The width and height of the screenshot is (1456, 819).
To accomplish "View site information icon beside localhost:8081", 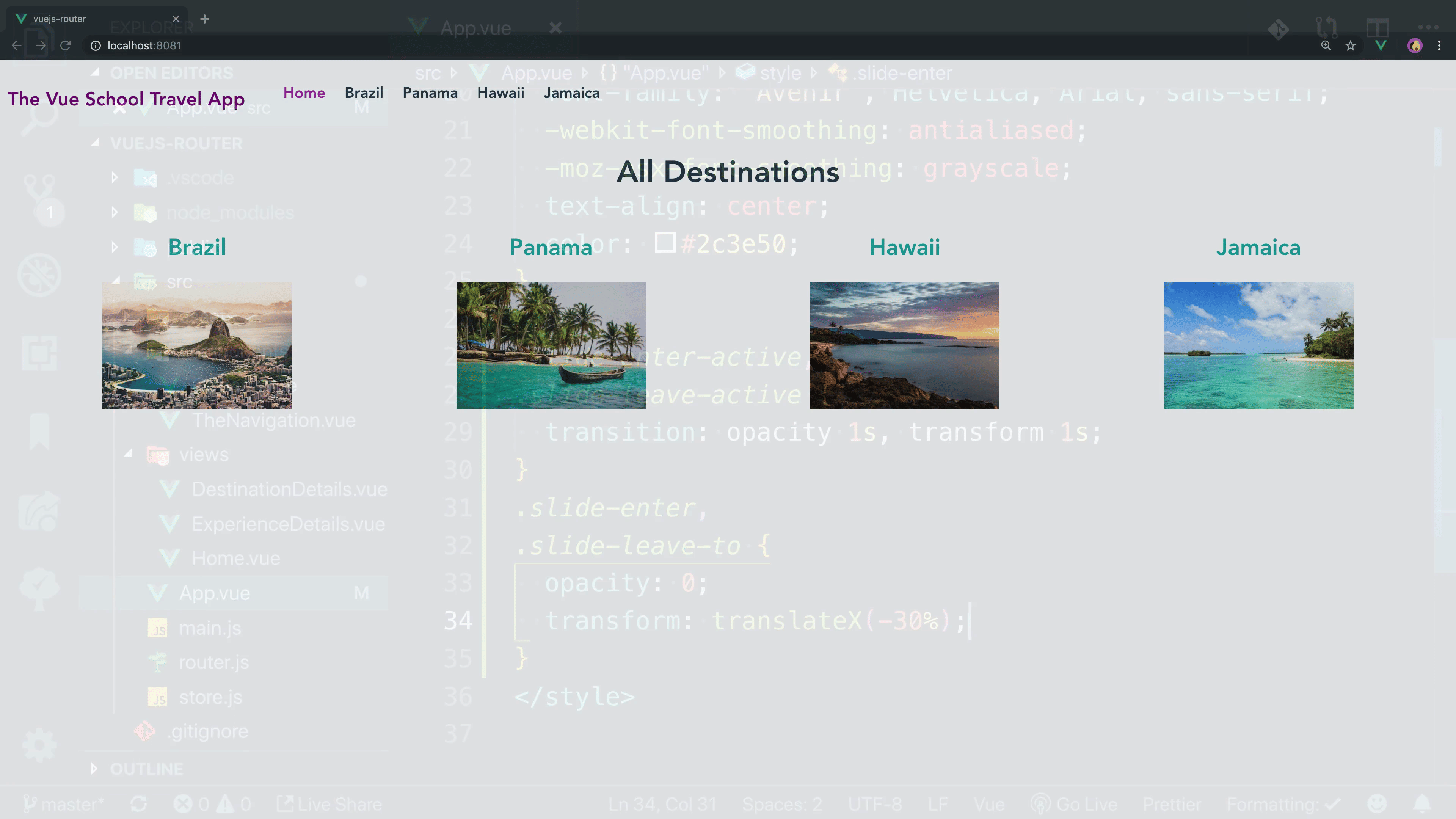I will (x=96, y=46).
